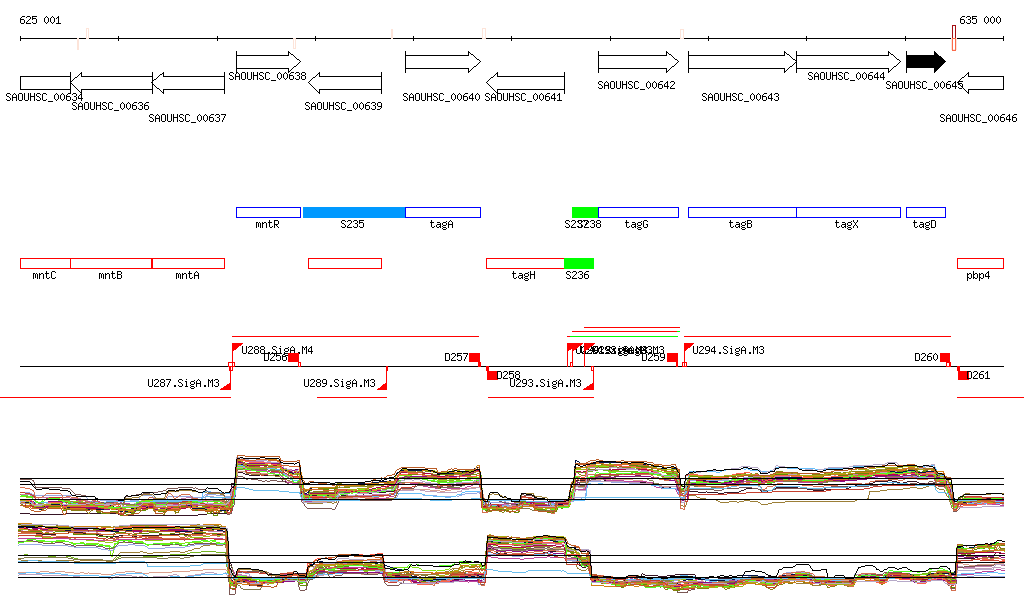1024x611 pixels.
Task: Select the SAOUHSC_00637 gene arrow
Action: pos(188,83)
